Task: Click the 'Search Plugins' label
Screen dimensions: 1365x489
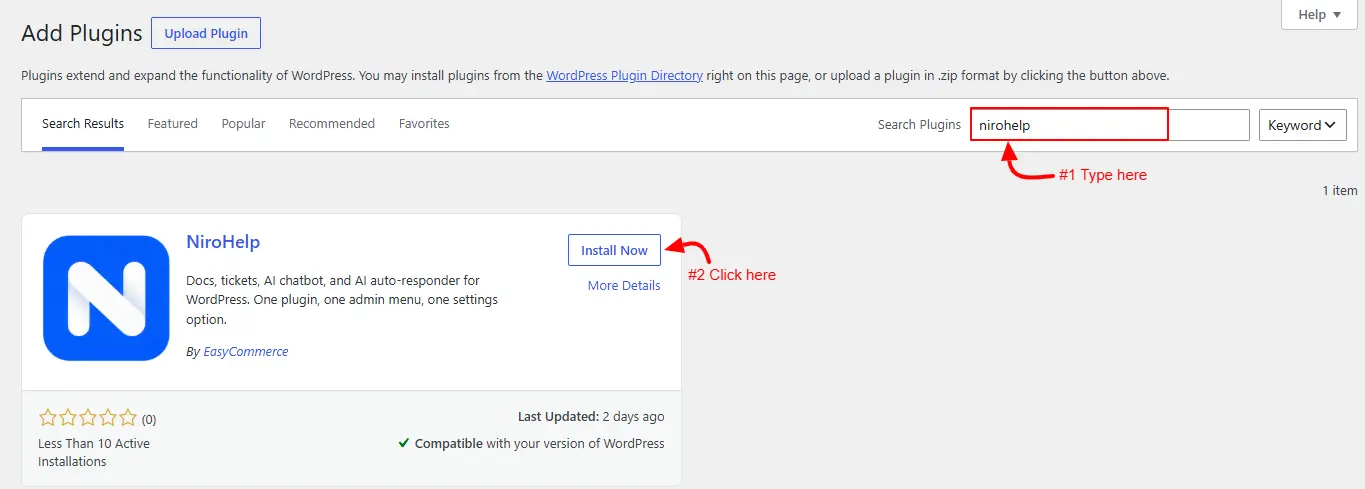Action: click(919, 125)
